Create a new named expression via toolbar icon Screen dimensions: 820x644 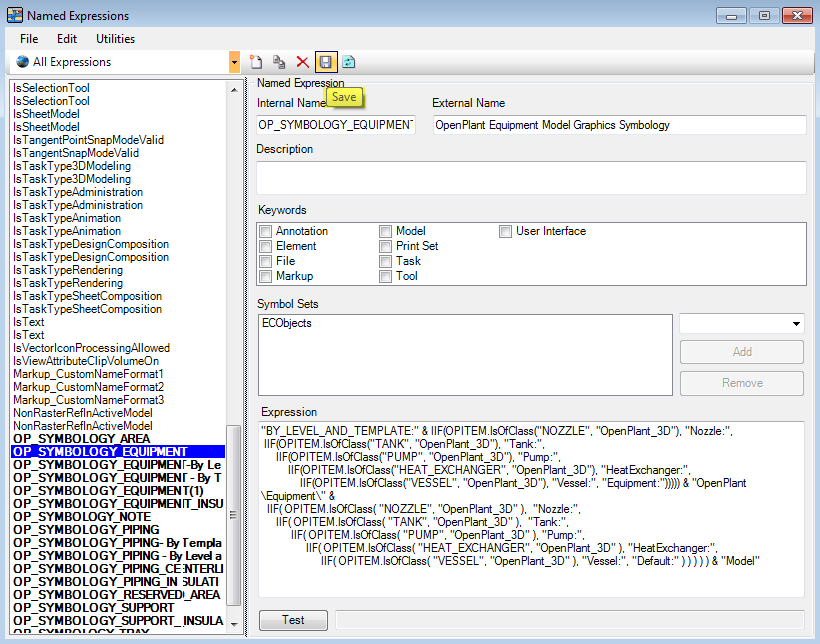click(x=256, y=62)
